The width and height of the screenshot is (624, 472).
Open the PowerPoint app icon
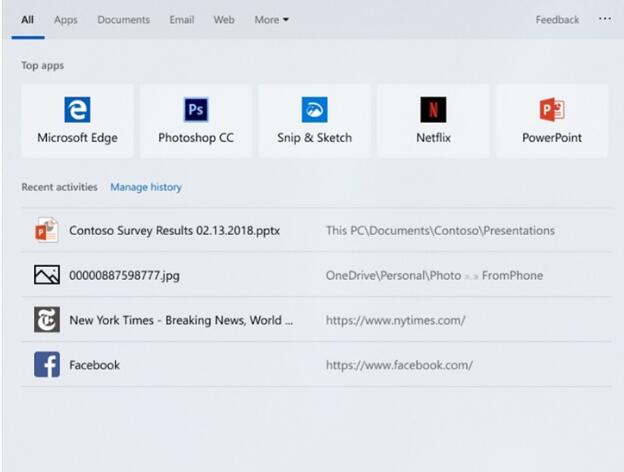click(x=552, y=109)
